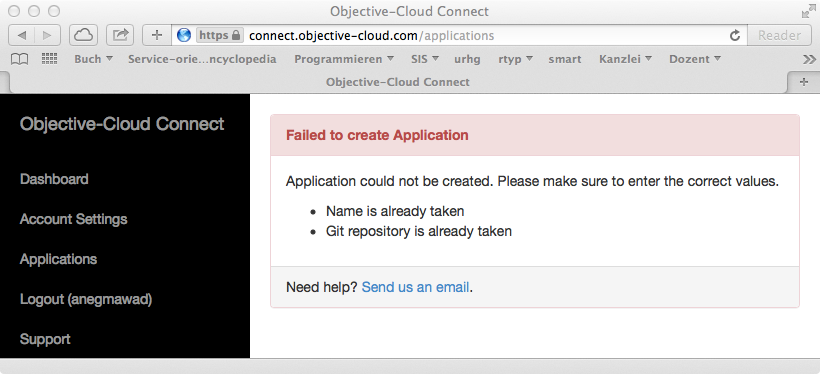Click the plus add-bookmark button
This screenshot has height=374, width=820.
point(156,35)
